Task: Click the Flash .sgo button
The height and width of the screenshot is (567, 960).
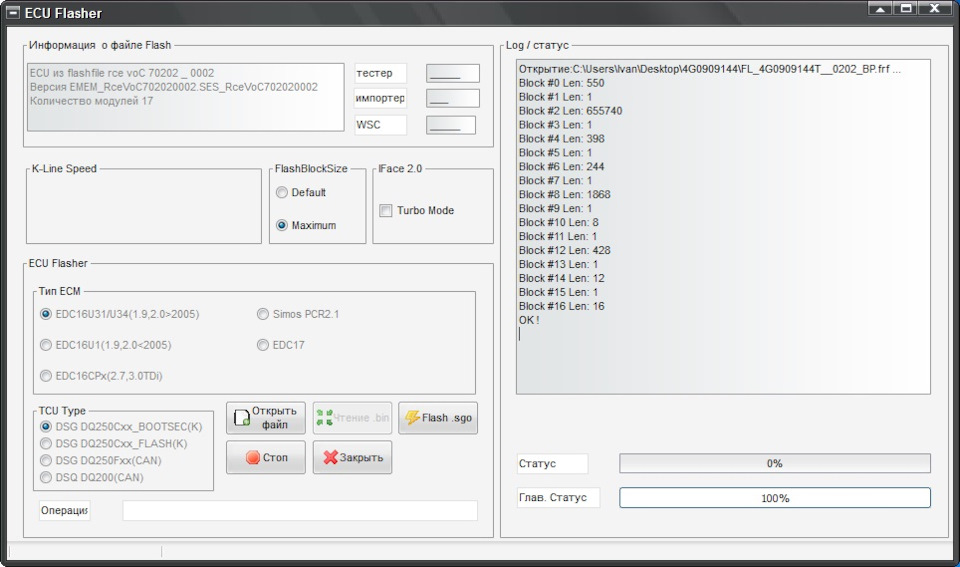Action: pyautogui.click(x=438, y=418)
